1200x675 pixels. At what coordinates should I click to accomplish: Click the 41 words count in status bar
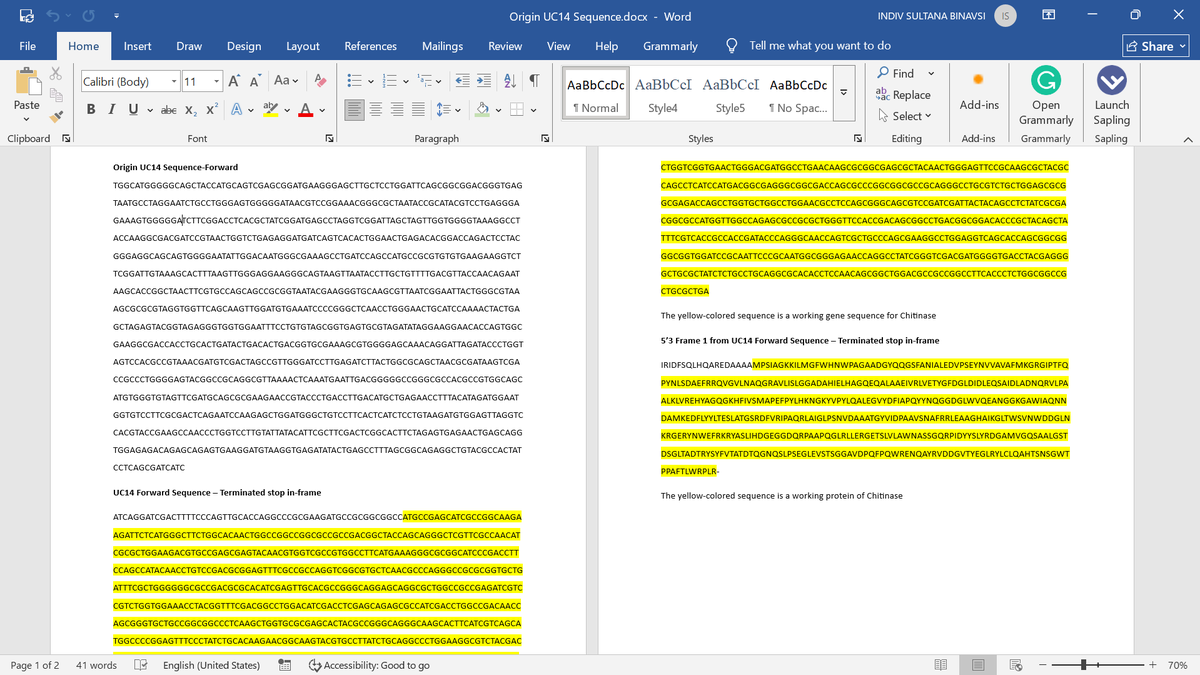tap(96, 665)
